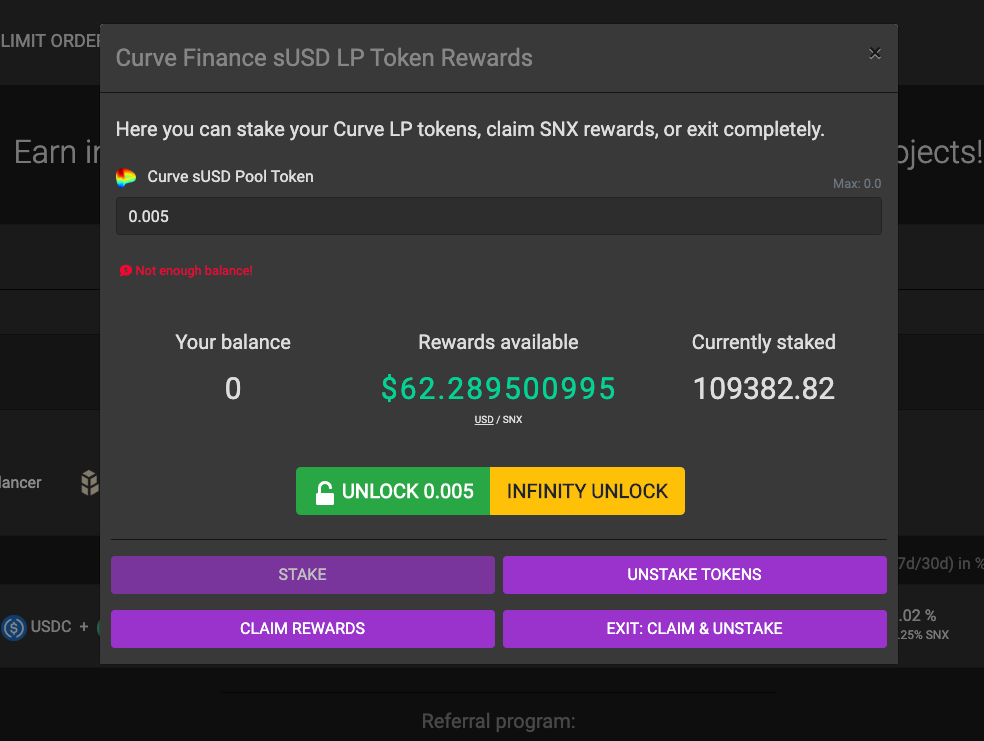This screenshot has width=984, height=741.
Task: Set amount using the Max: 0.0 label
Action: click(857, 184)
